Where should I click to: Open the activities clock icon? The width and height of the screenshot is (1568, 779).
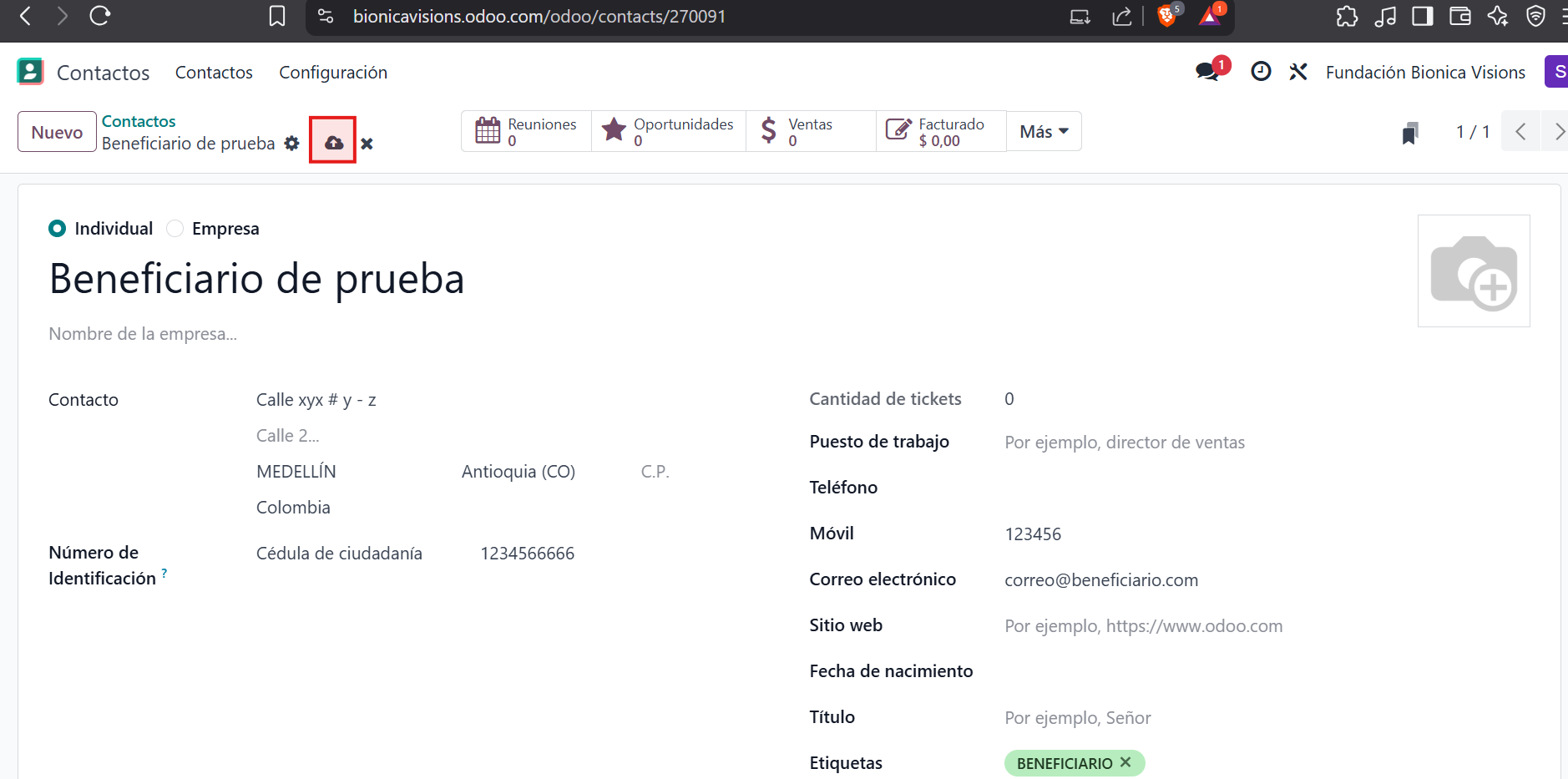coord(1261,72)
